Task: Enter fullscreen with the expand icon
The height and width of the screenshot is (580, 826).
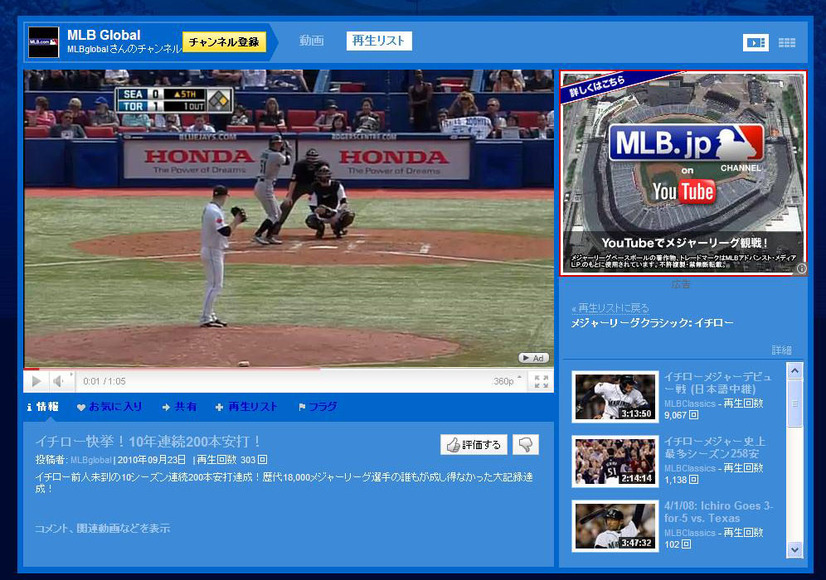Action: (x=541, y=381)
